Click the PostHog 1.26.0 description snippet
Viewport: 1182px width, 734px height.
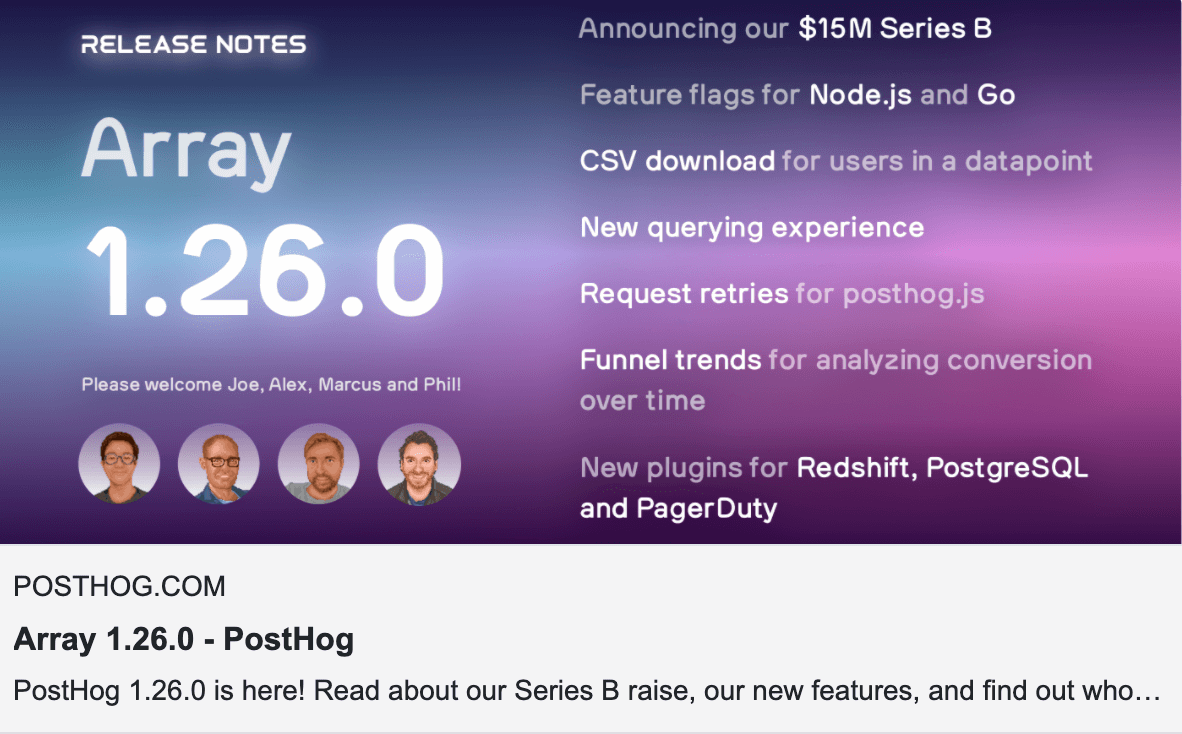click(x=586, y=691)
